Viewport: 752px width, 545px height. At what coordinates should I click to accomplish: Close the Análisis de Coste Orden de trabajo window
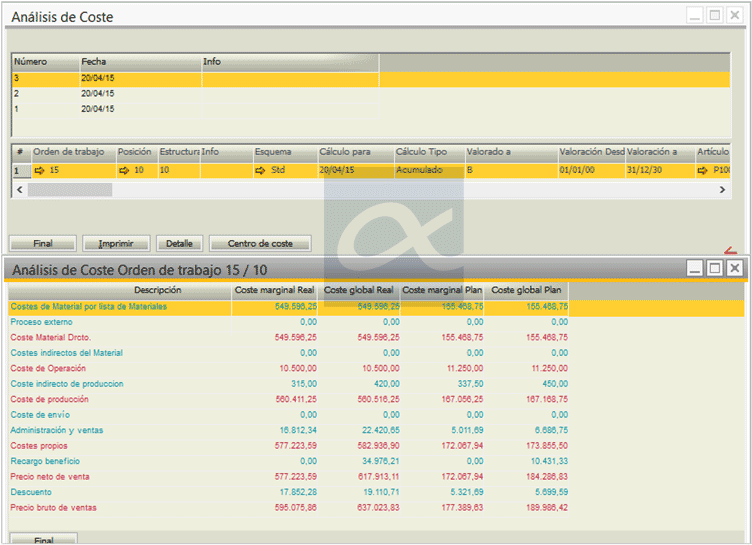[x=734, y=268]
